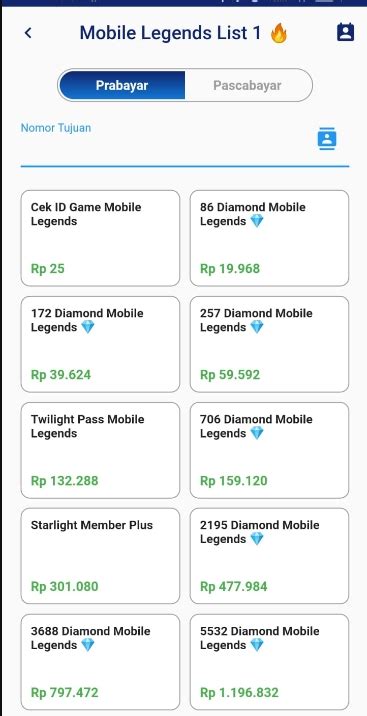Pick a contact via Nomor Tujuan icon
367x716 pixels.
[x=327, y=139]
